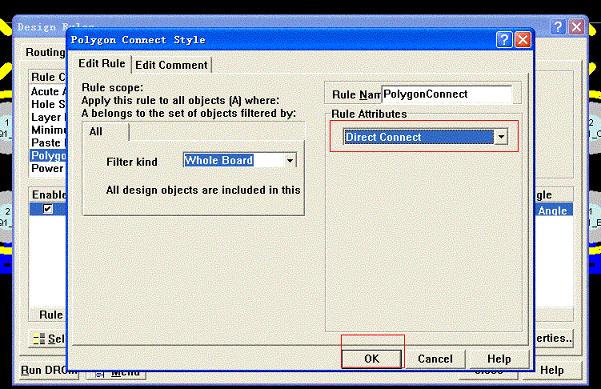Open the Filter kind dropdown arrow
The height and width of the screenshot is (389, 601).
(x=290, y=161)
